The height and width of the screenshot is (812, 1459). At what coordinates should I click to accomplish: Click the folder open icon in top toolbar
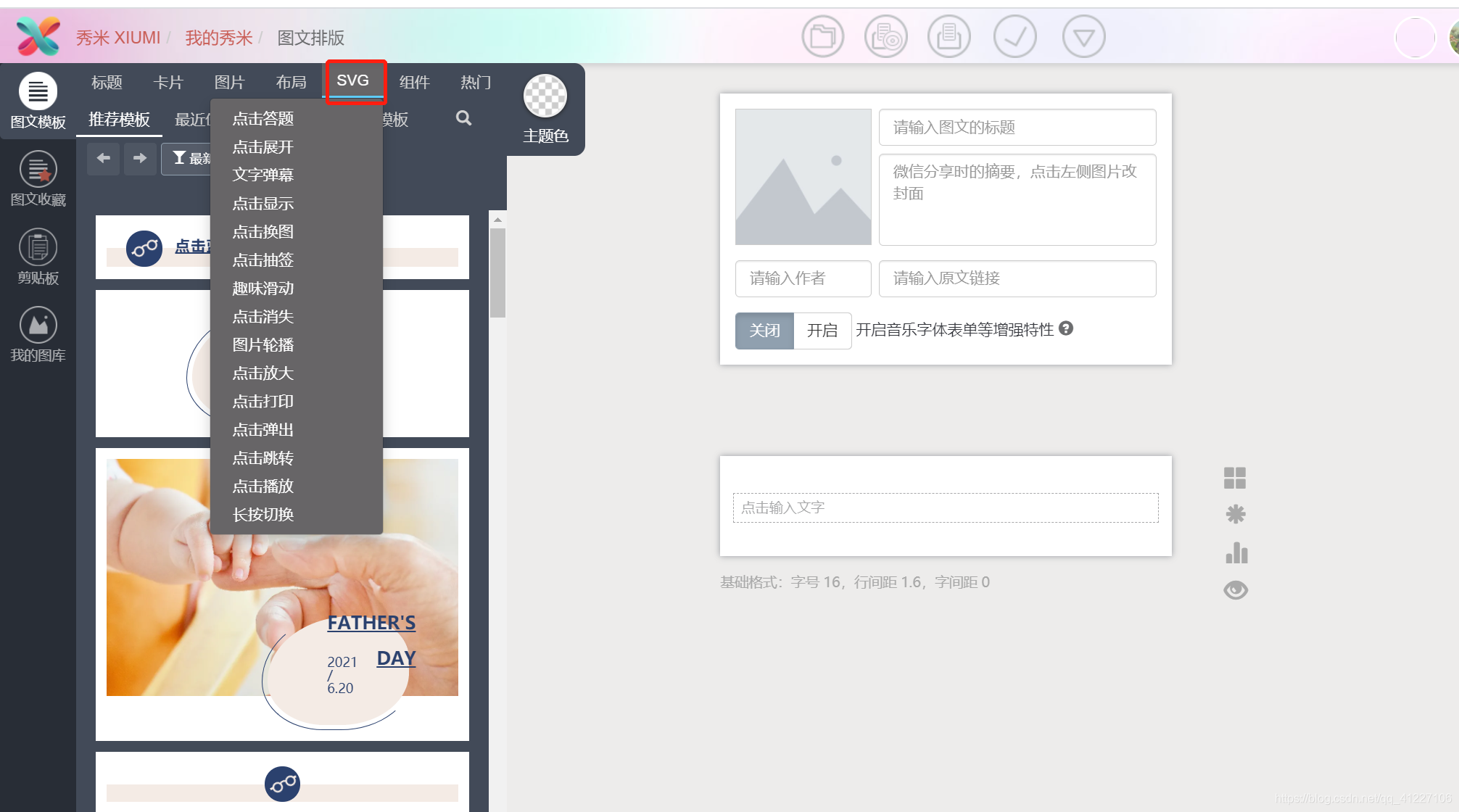[x=822, y=36]
